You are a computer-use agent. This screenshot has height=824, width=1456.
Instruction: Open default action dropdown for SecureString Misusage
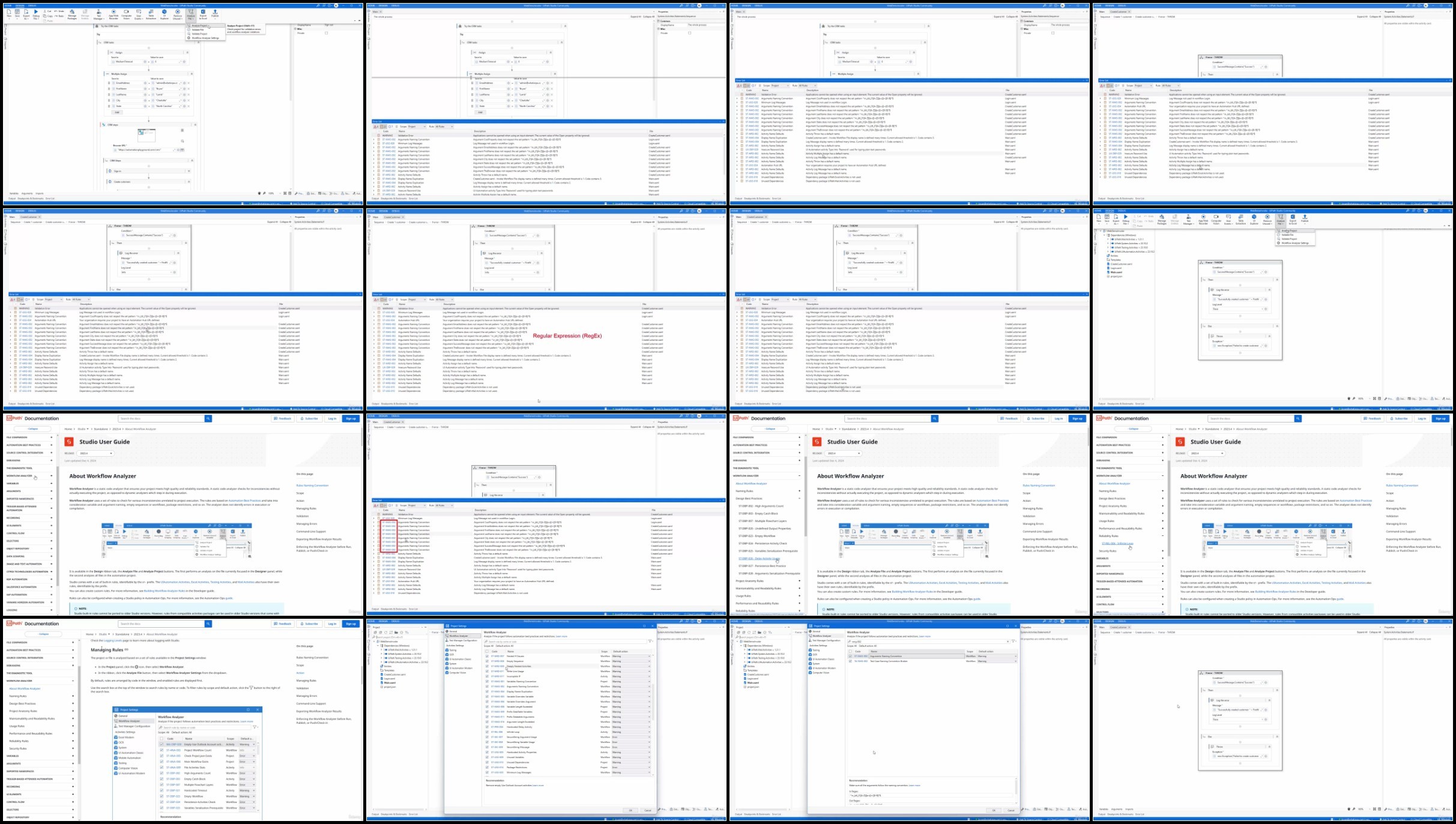[x=630, y=747]
